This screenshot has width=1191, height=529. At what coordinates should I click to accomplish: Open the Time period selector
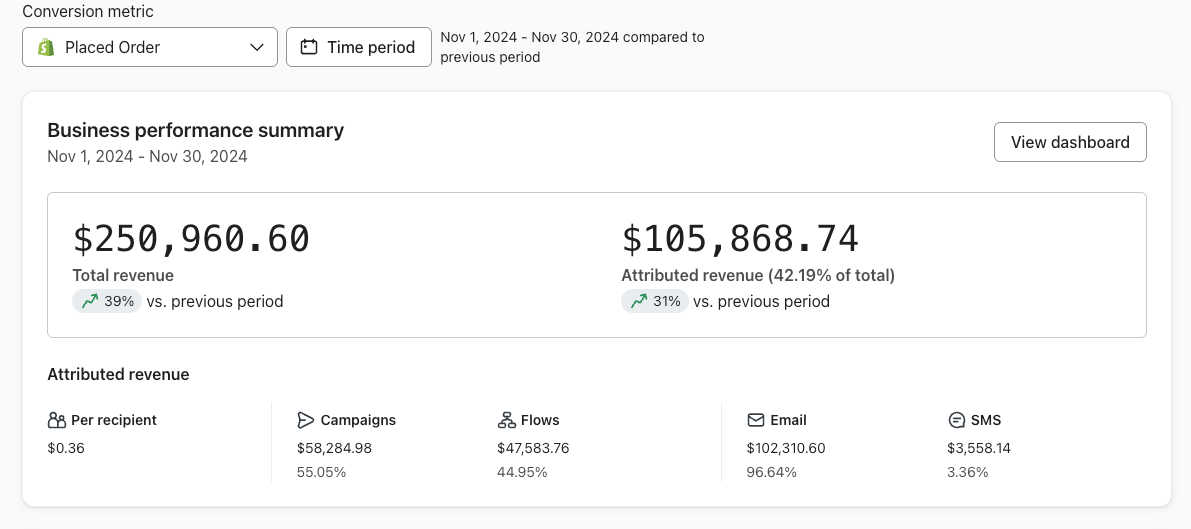(359, 47)
